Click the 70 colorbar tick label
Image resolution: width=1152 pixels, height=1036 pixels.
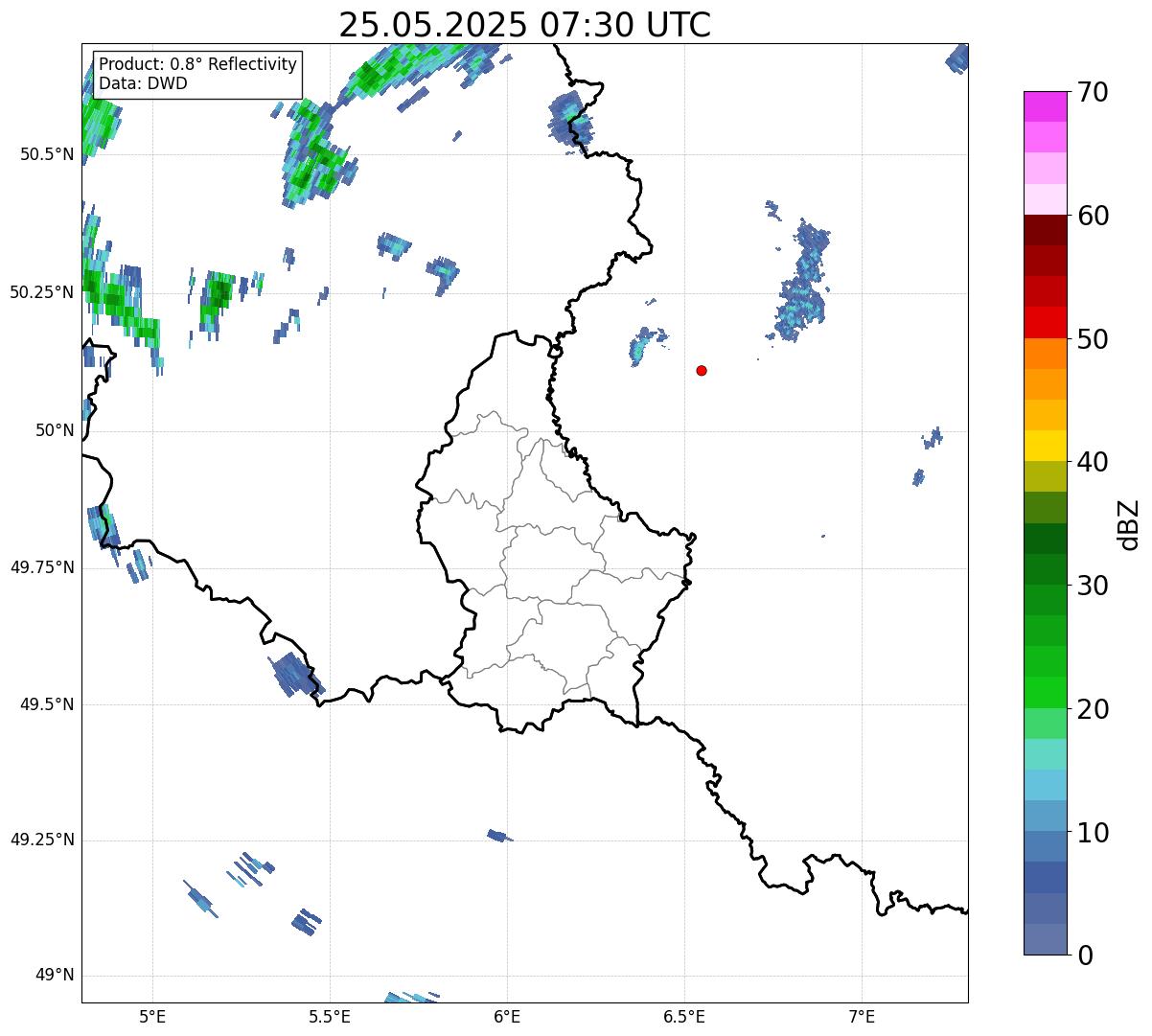(x=1092, y=92)
